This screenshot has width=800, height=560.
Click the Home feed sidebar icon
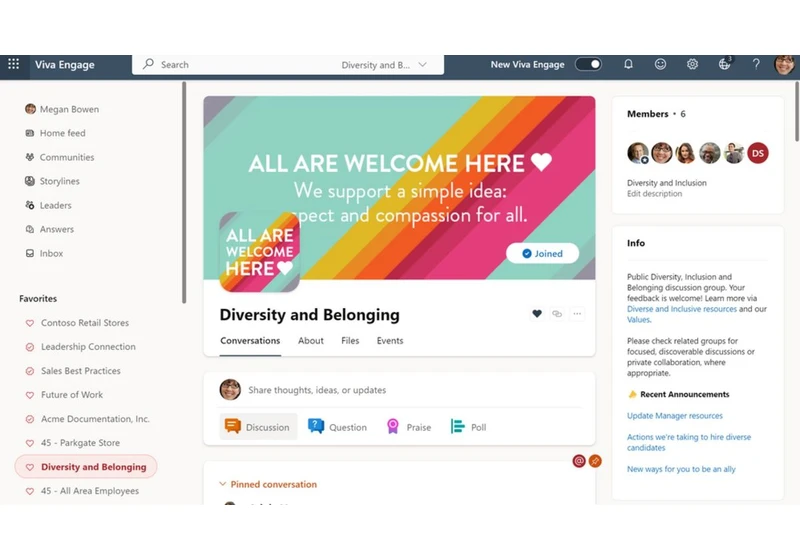(x=30, y=133)
